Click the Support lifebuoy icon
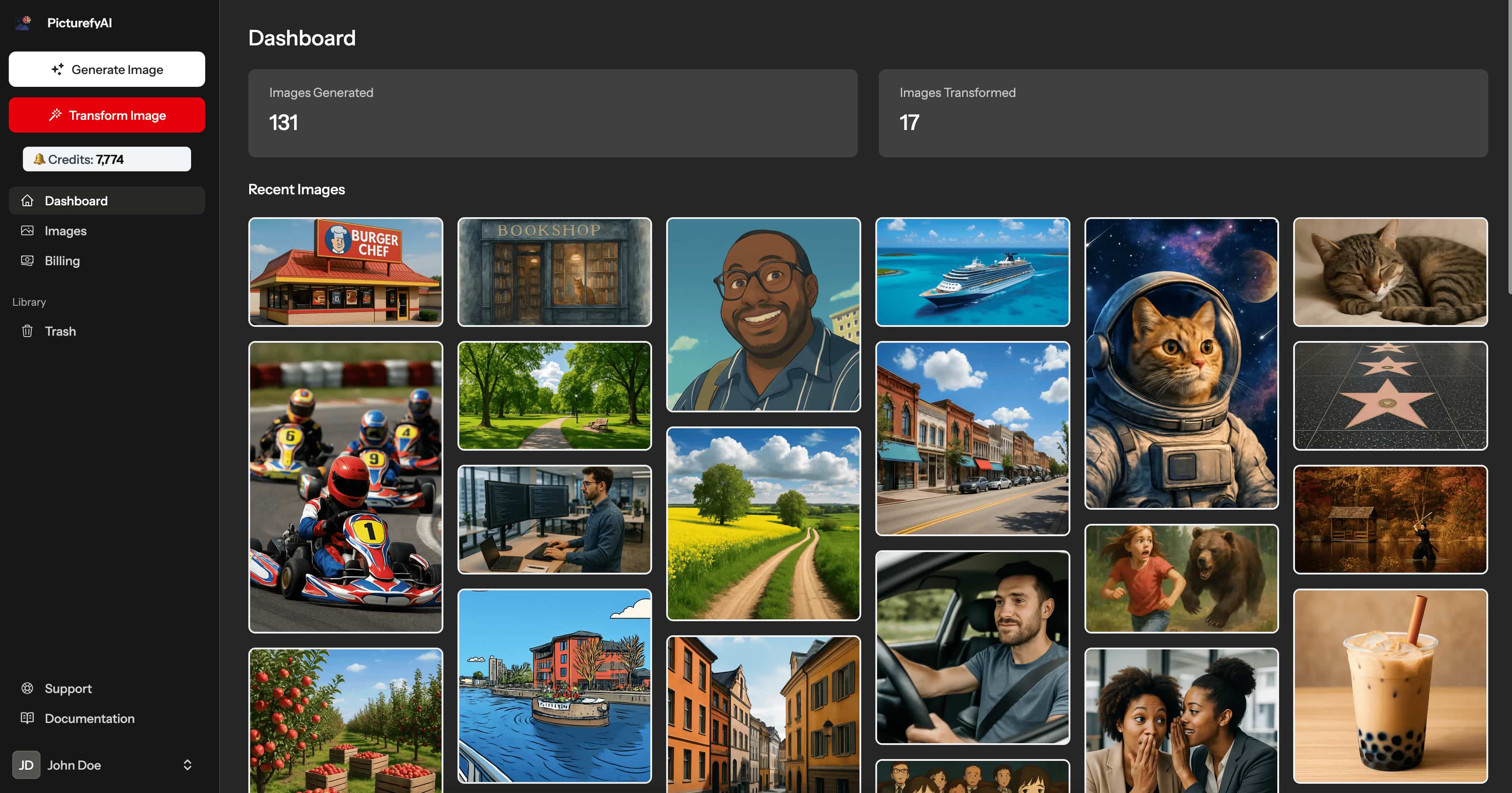Image resolution: width=1512 pixels, height=793 pixels. pyautogui.click(x=28, y=688)
